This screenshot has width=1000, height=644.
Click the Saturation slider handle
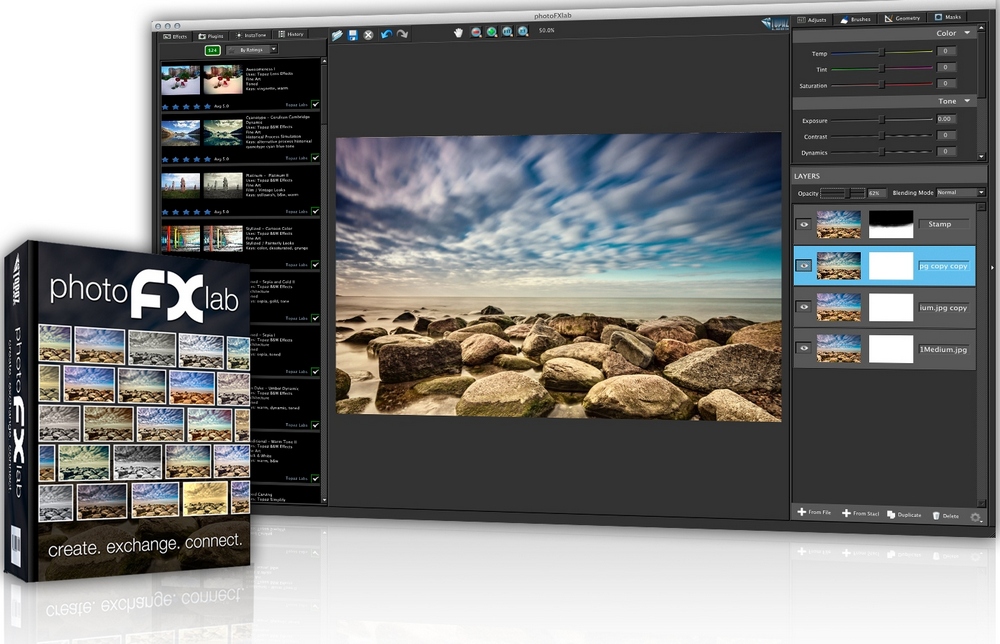pyautogui.click(x=882, y=84)
